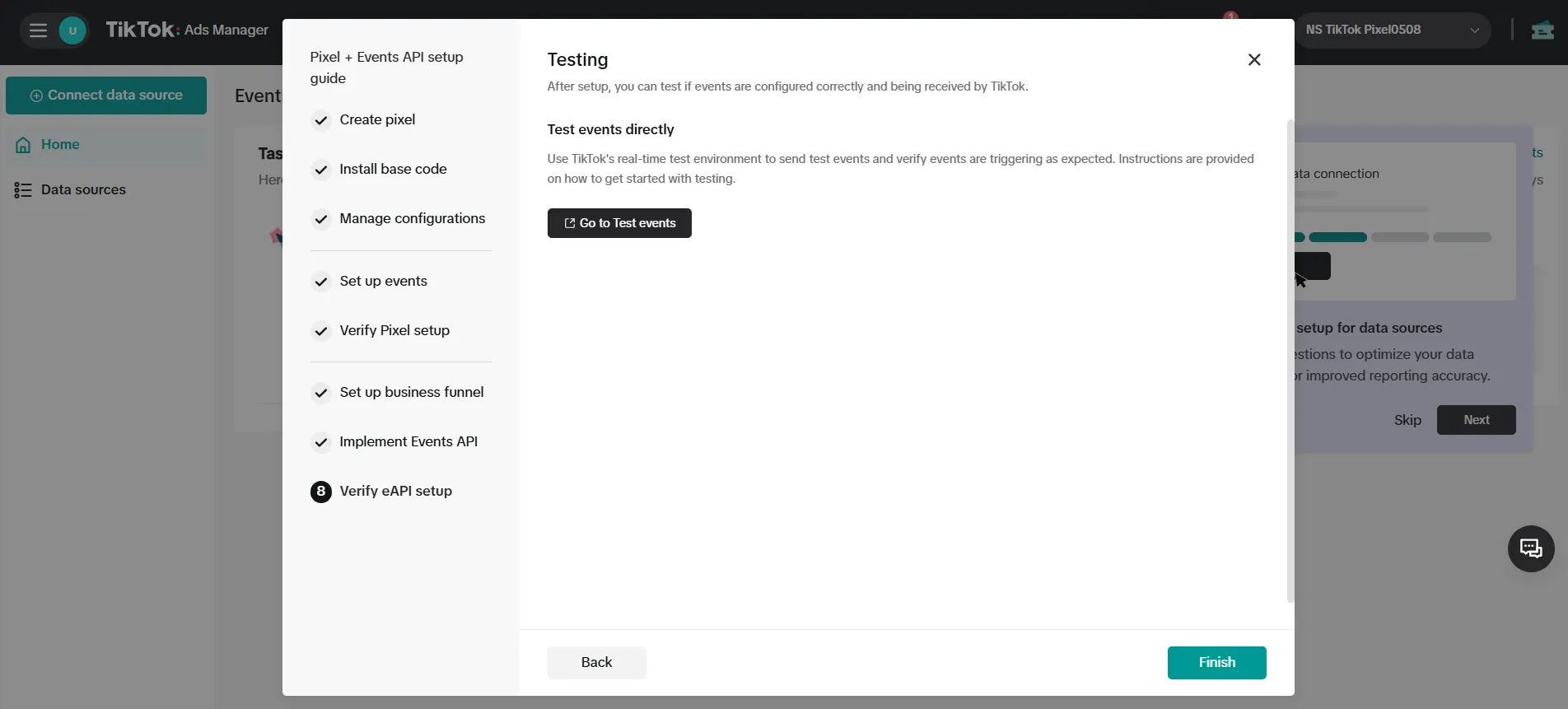Click the Pixel + Events API setup guide title
1568x709 pixels.
pos(386,68)
